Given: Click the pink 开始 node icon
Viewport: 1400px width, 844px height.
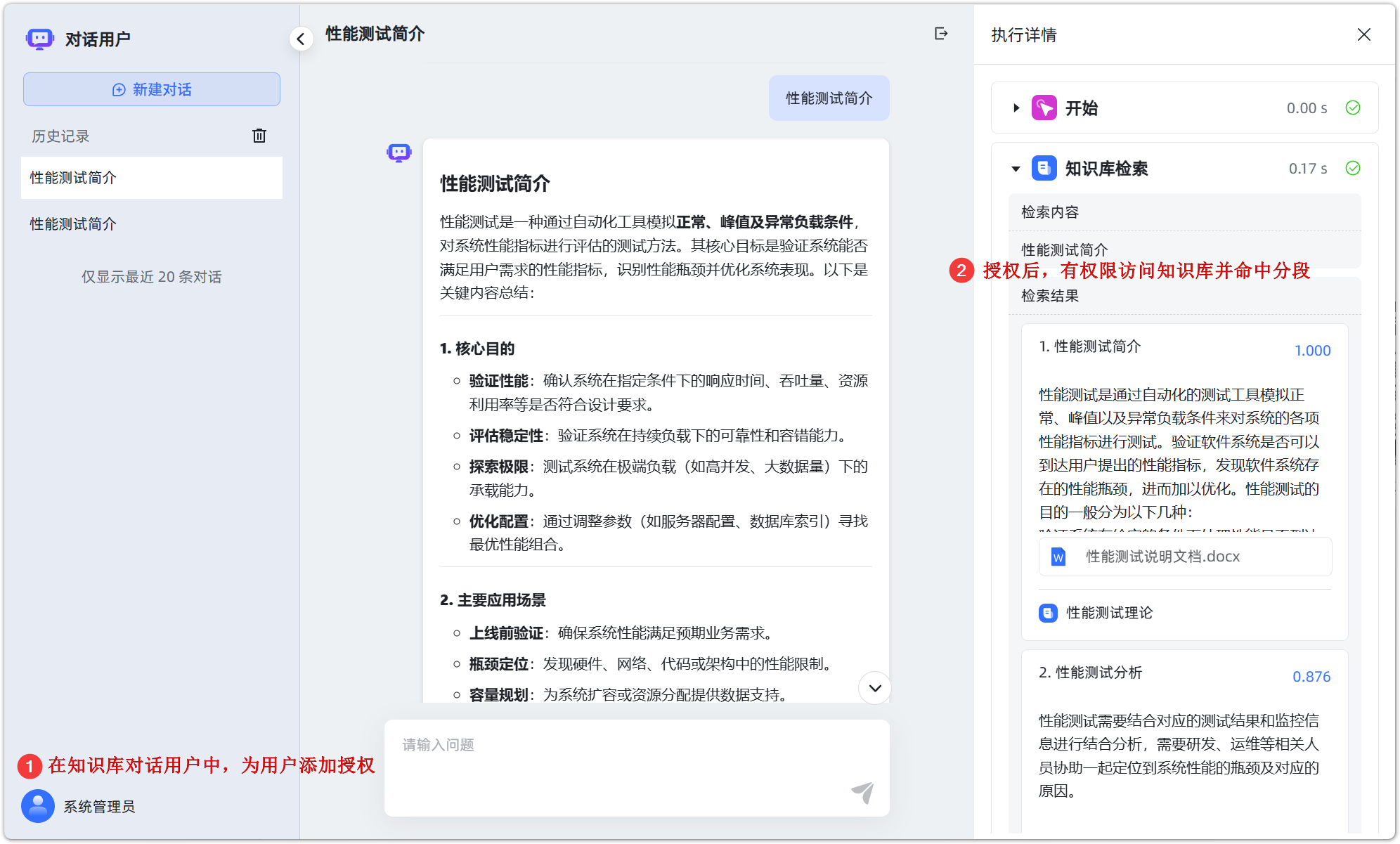Looking at the screenshot, I should click(x=1045, y=108).
